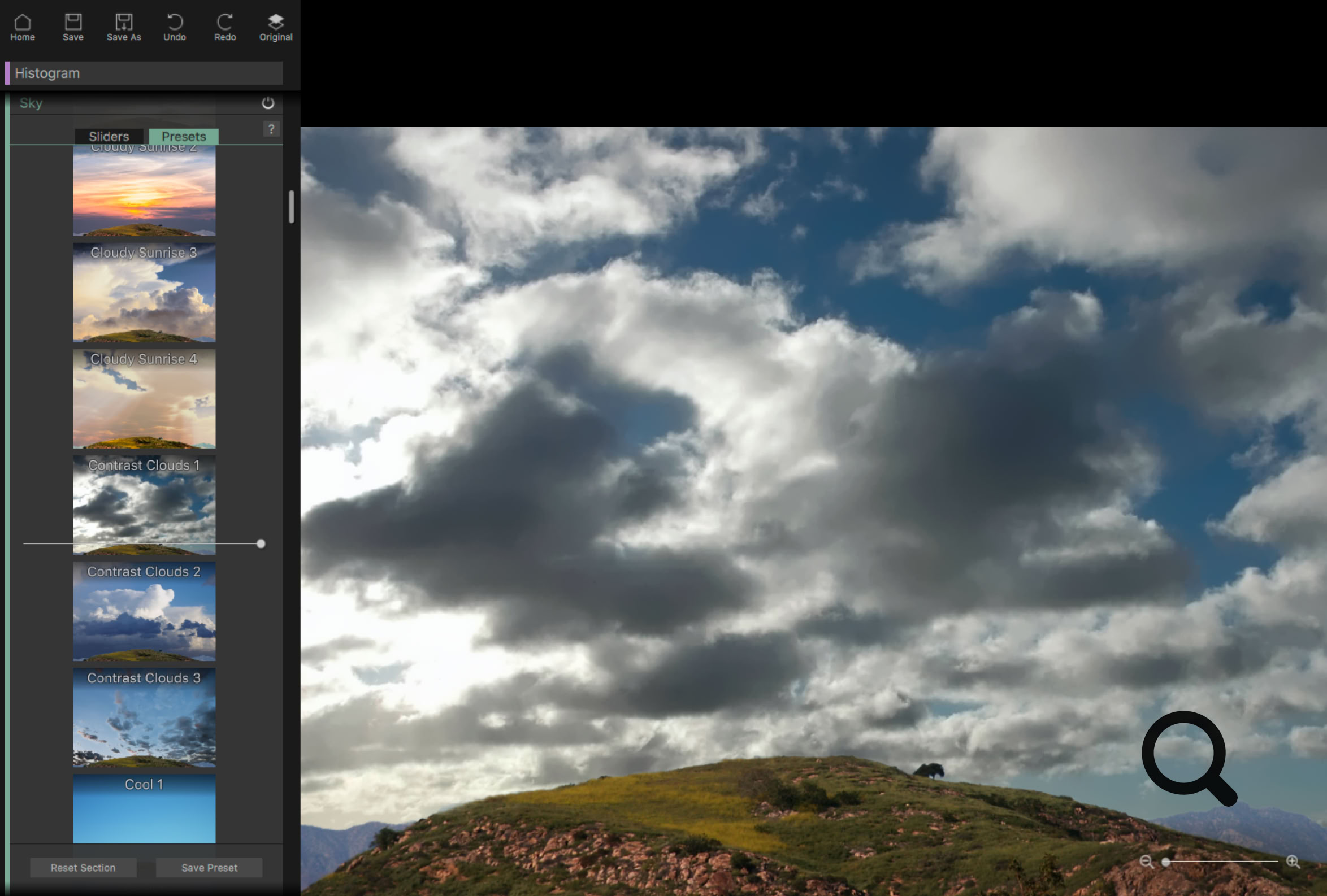Save the current settings as a preset
The height and width of the screenshot is (896, 1327).
[209, 867]
